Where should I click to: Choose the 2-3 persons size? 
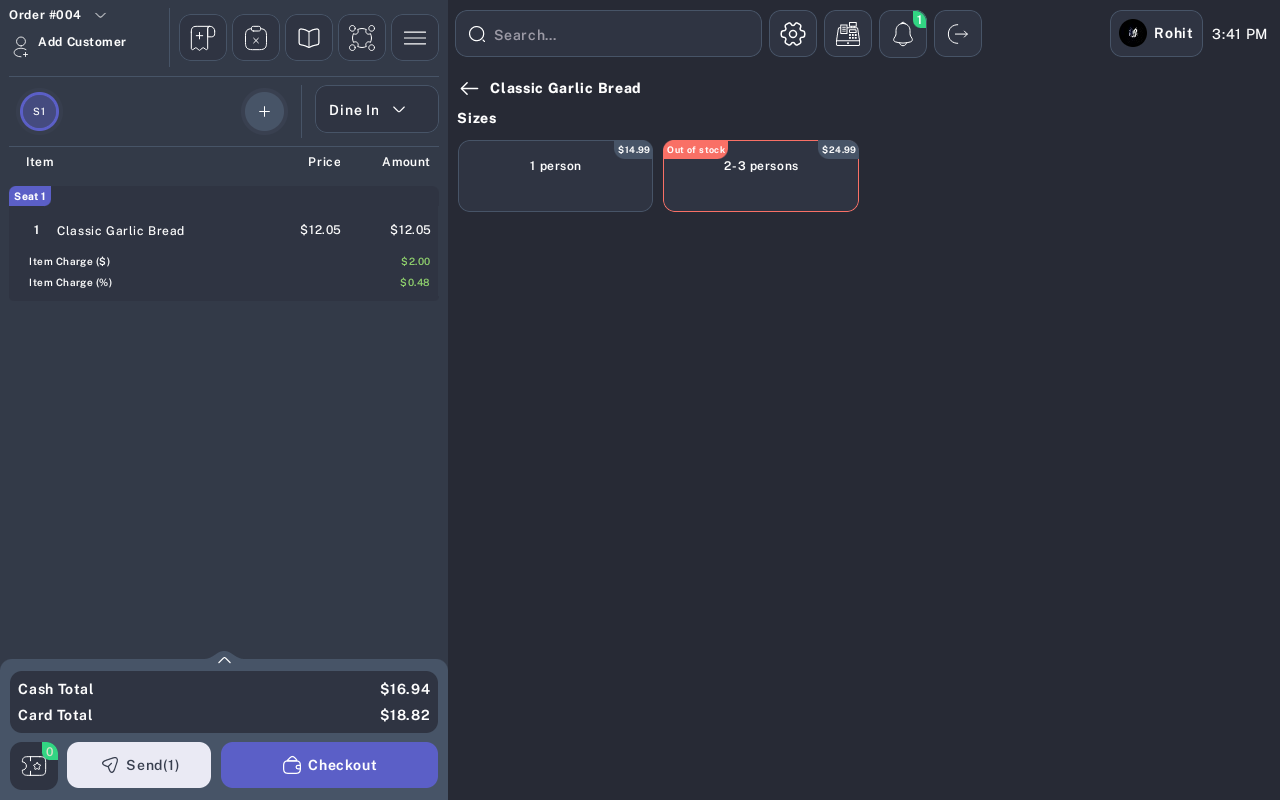(761, 176)
